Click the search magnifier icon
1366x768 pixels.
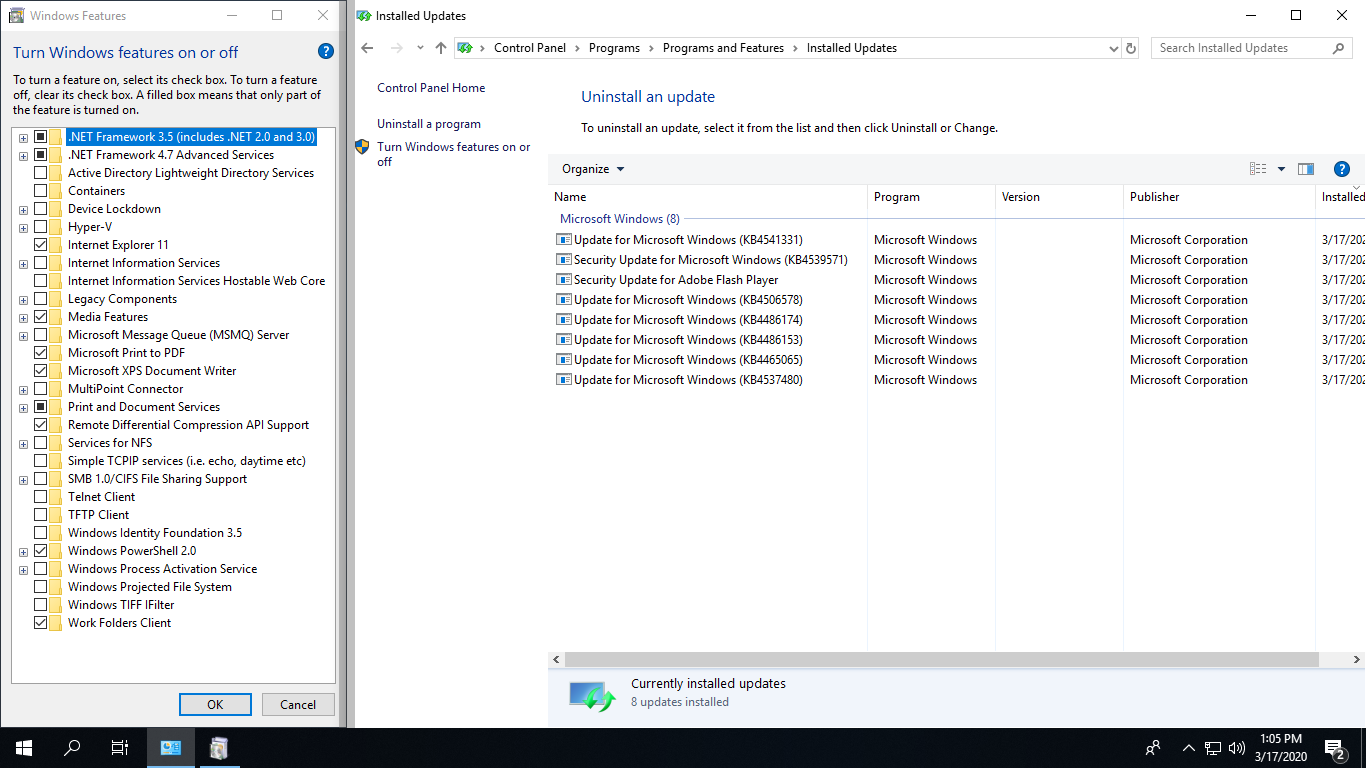point(1338,48)
